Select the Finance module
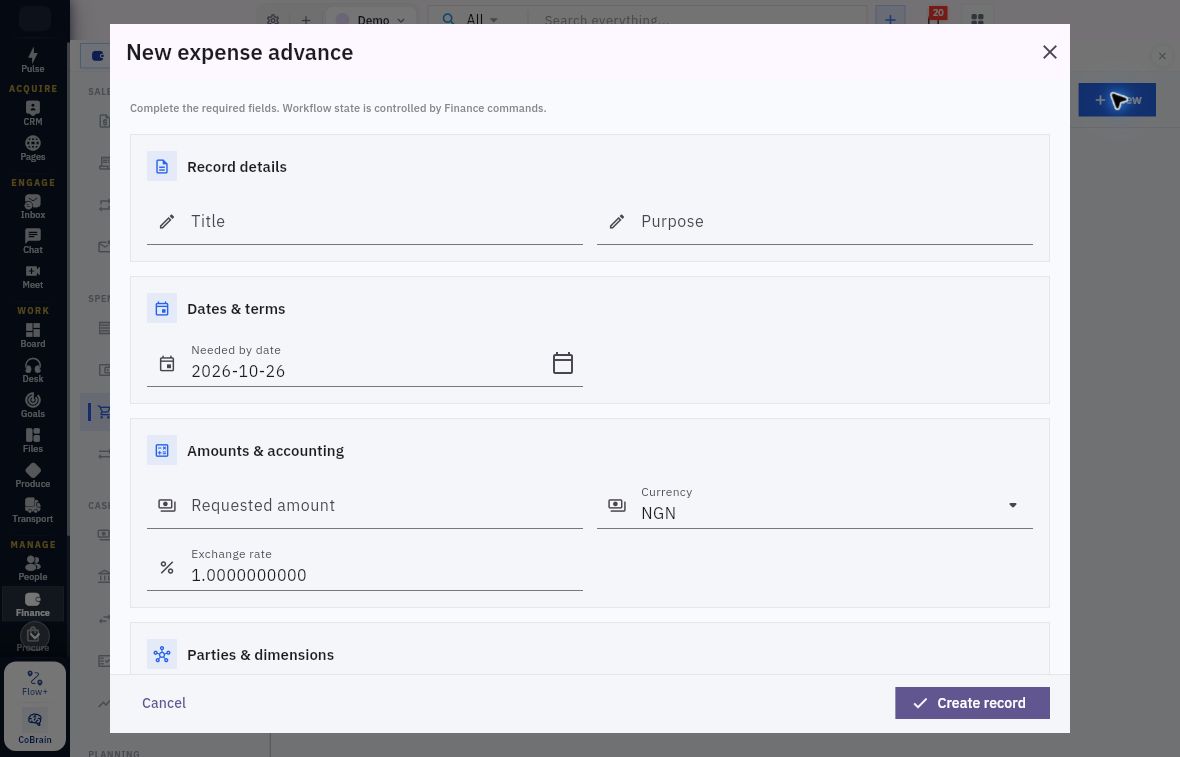The width and height of the screenshot is (1180, 757). click(x=32, y=604)
